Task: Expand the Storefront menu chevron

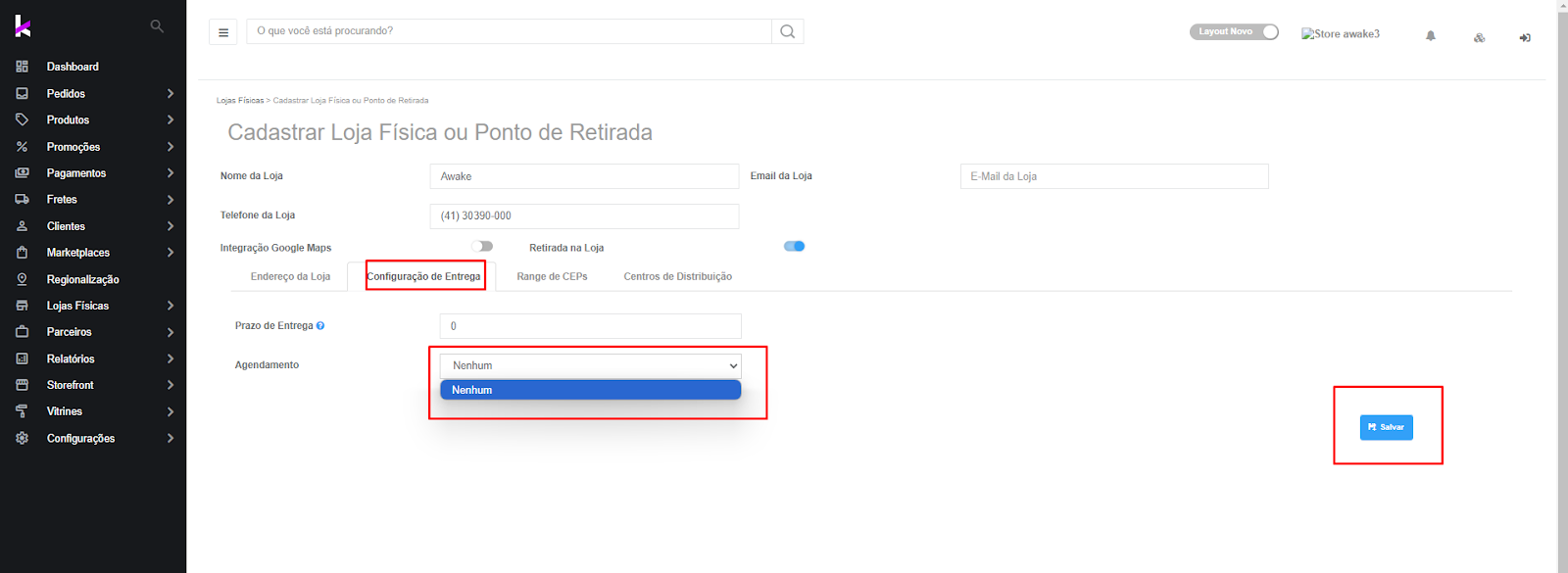Action: (x=171, y=385)
